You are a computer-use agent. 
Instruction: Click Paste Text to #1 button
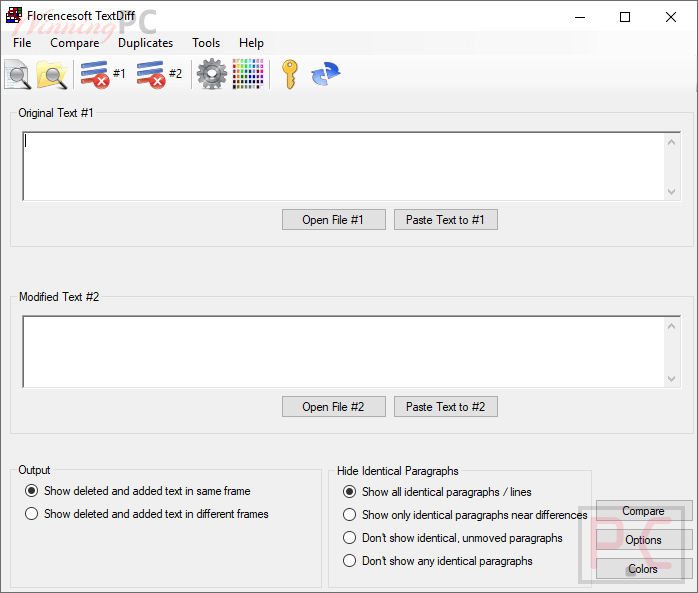click(x=446, y=219)
